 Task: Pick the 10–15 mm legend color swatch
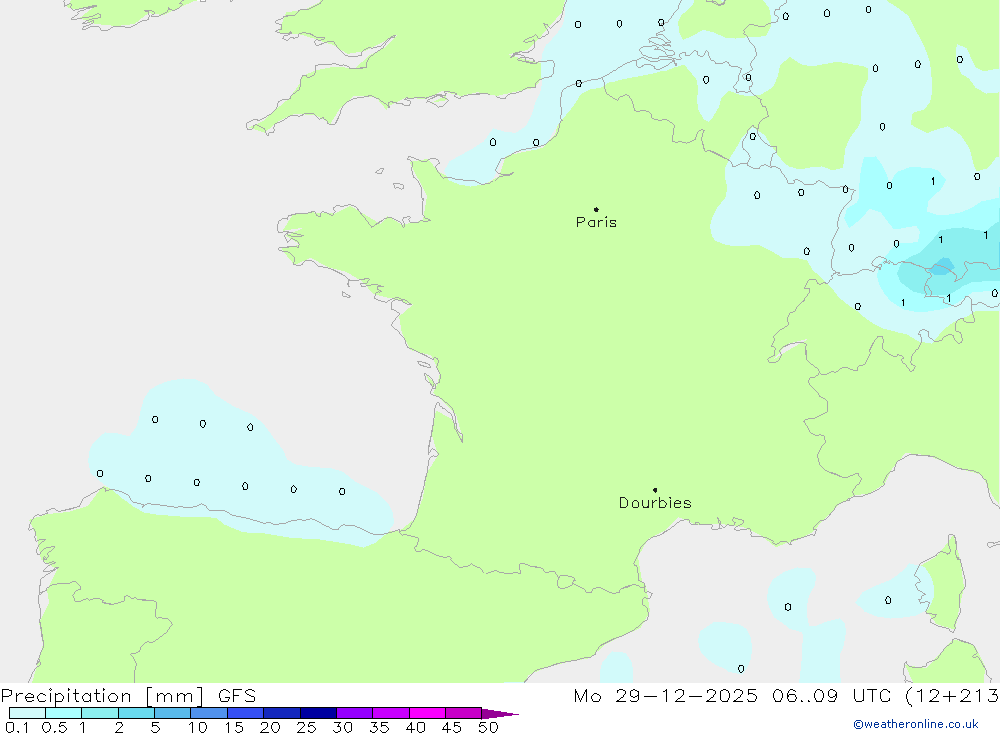tap(209, 713)
